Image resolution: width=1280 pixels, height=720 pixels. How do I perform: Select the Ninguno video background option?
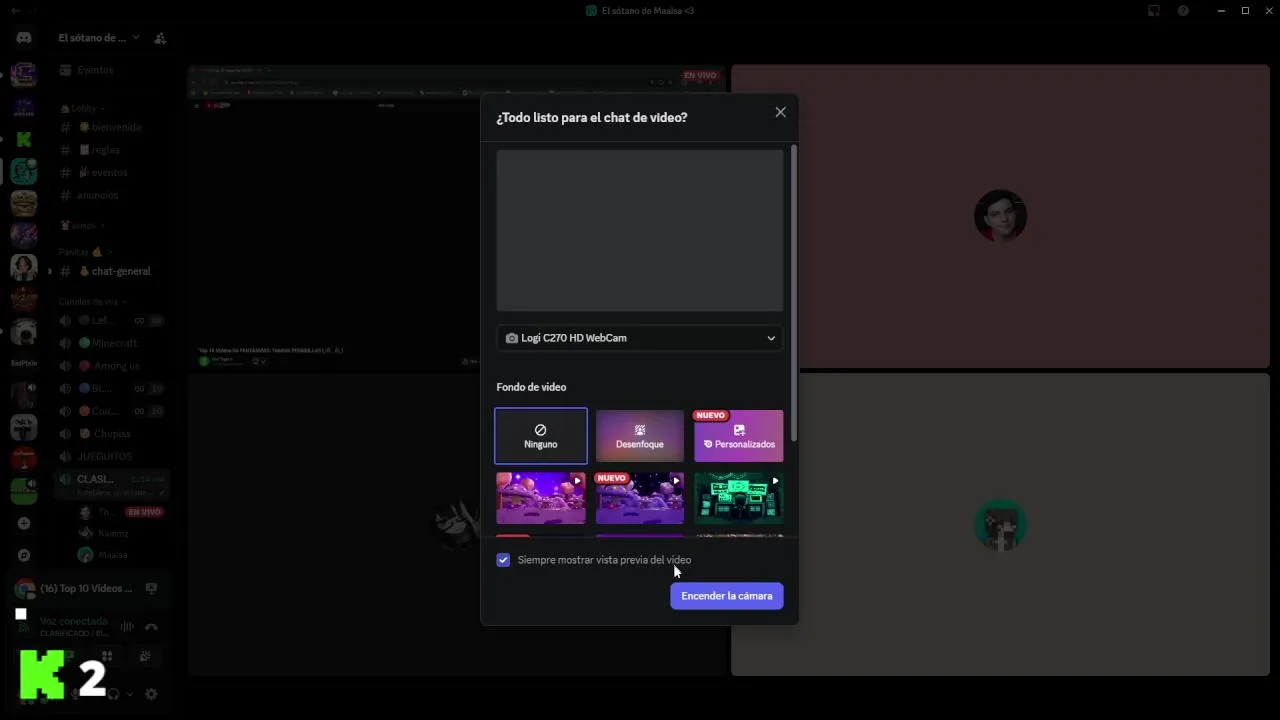pyautogui.click(x=541, y=436)
